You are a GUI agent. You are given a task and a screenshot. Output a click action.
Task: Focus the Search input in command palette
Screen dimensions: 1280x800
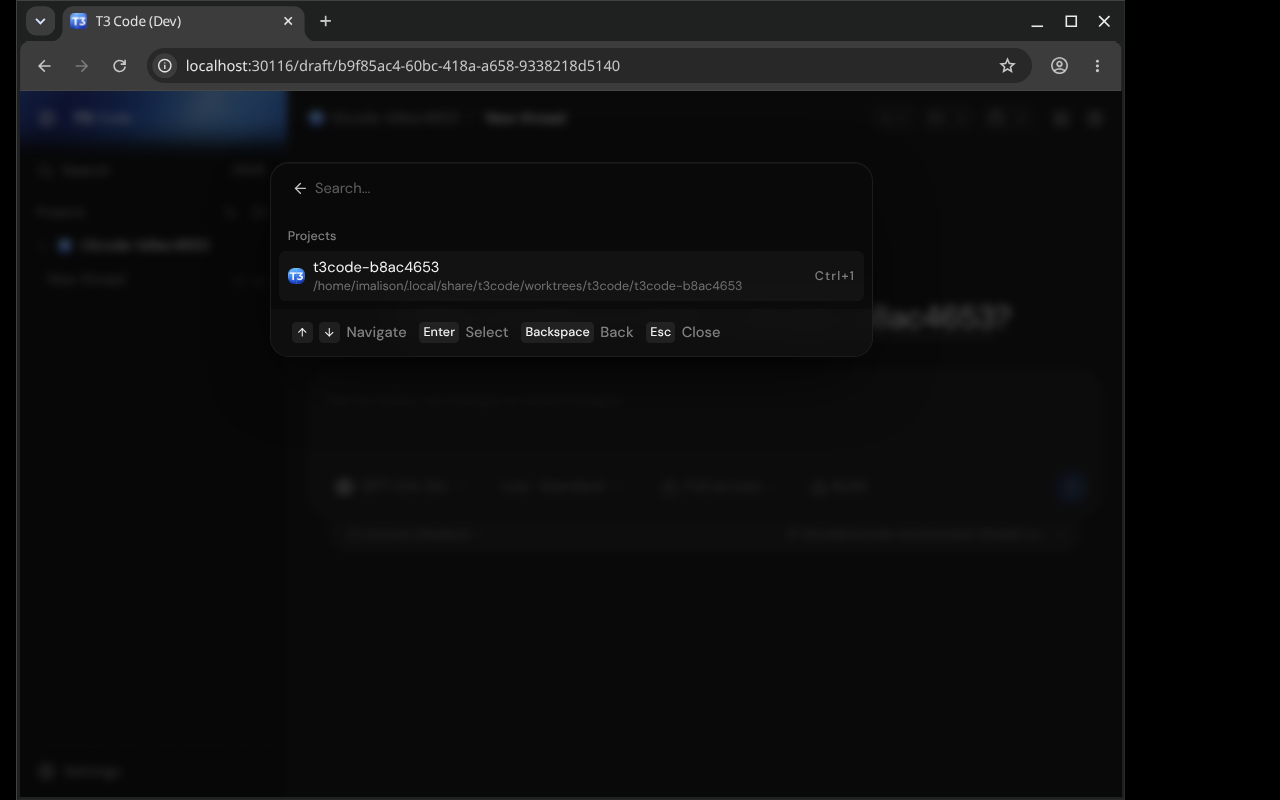coord(585,188)
